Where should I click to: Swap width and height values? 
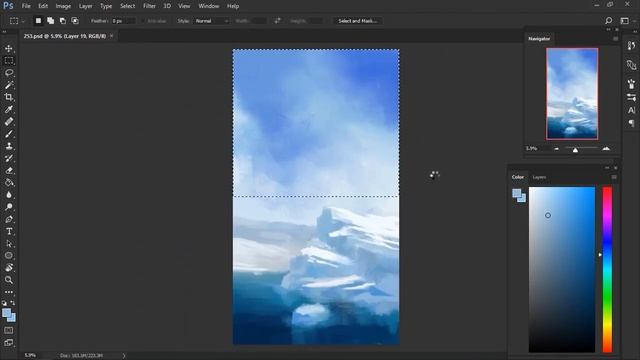click(x=278, y=21)
